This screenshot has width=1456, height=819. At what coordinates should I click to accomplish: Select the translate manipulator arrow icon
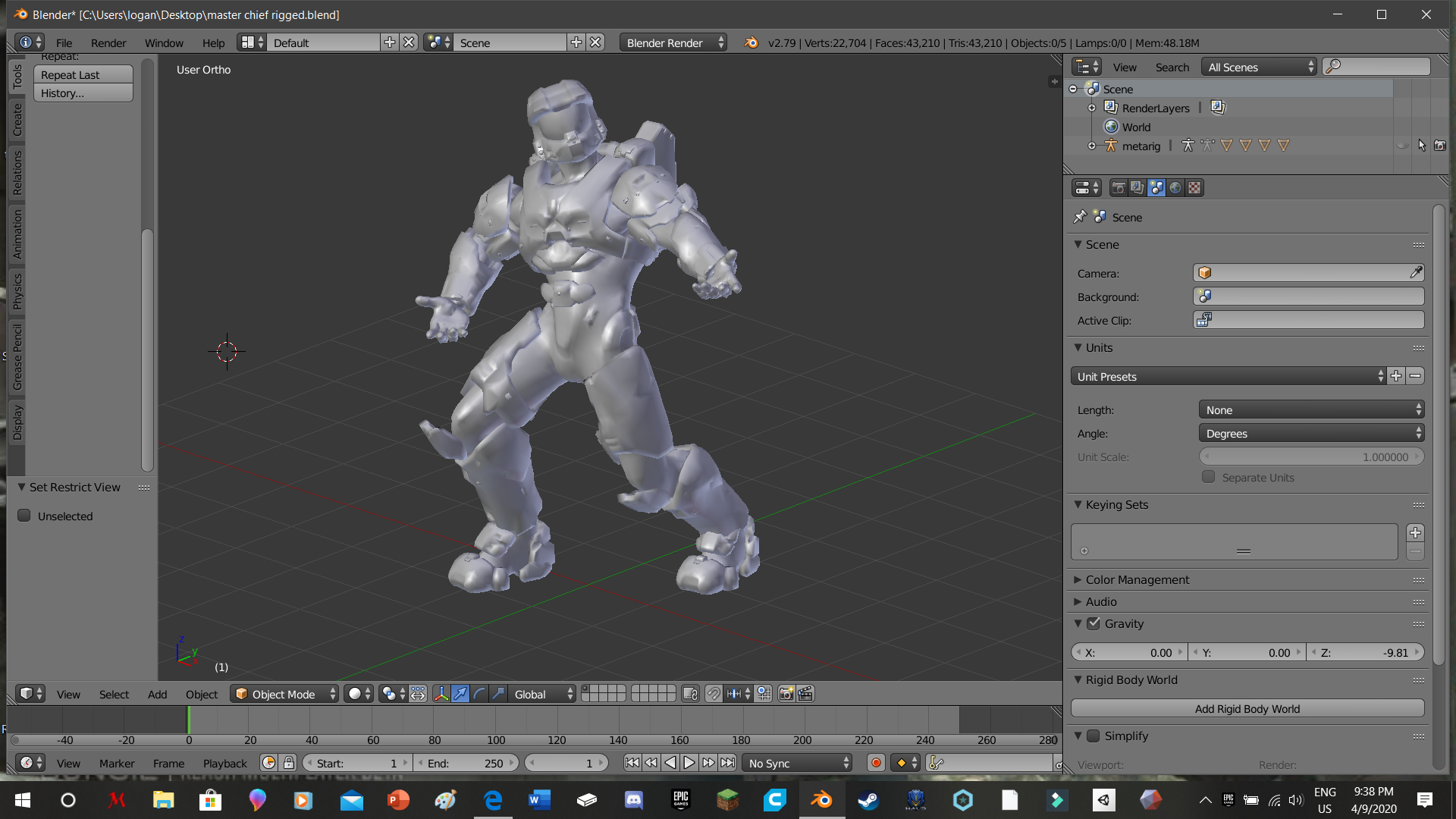[460, 694]
